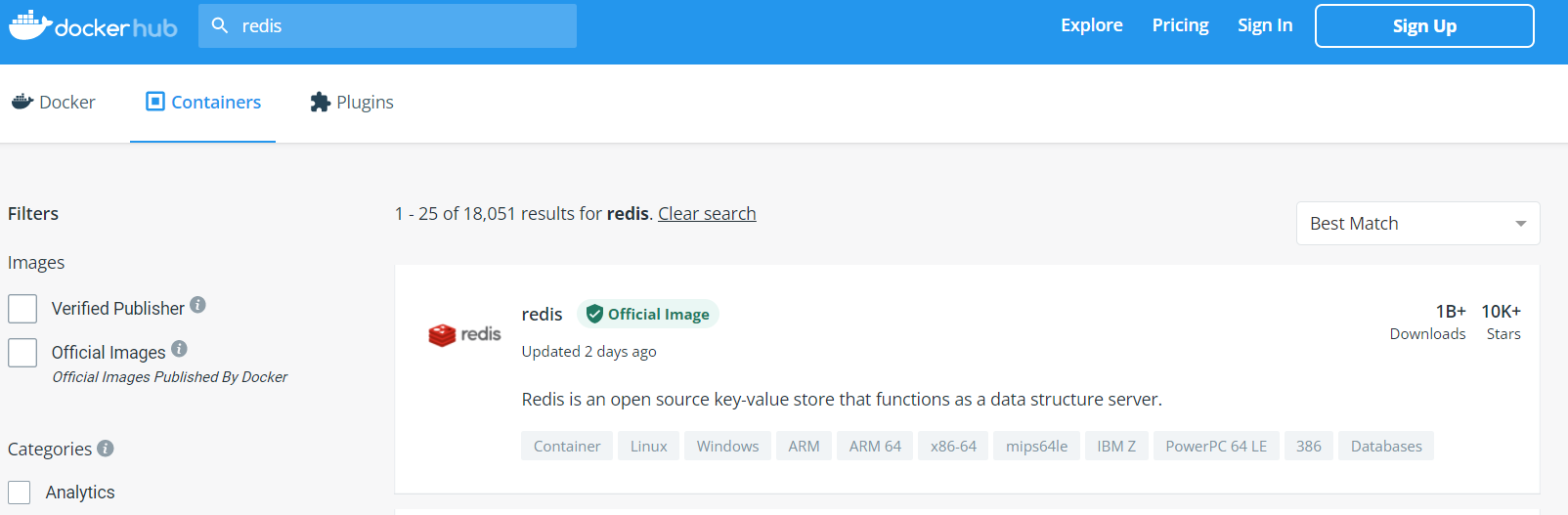Click the Categories info icon
Screen dimensions: 1568x515
(x=106, y=449)
